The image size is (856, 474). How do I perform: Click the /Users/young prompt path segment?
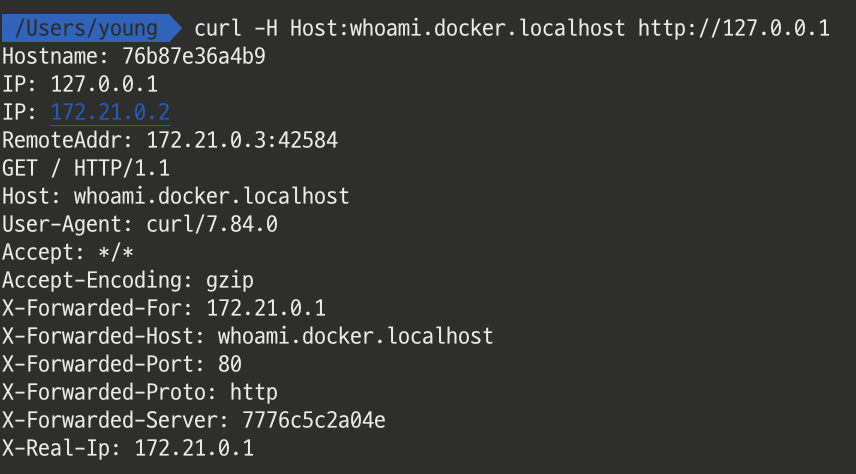88,28
